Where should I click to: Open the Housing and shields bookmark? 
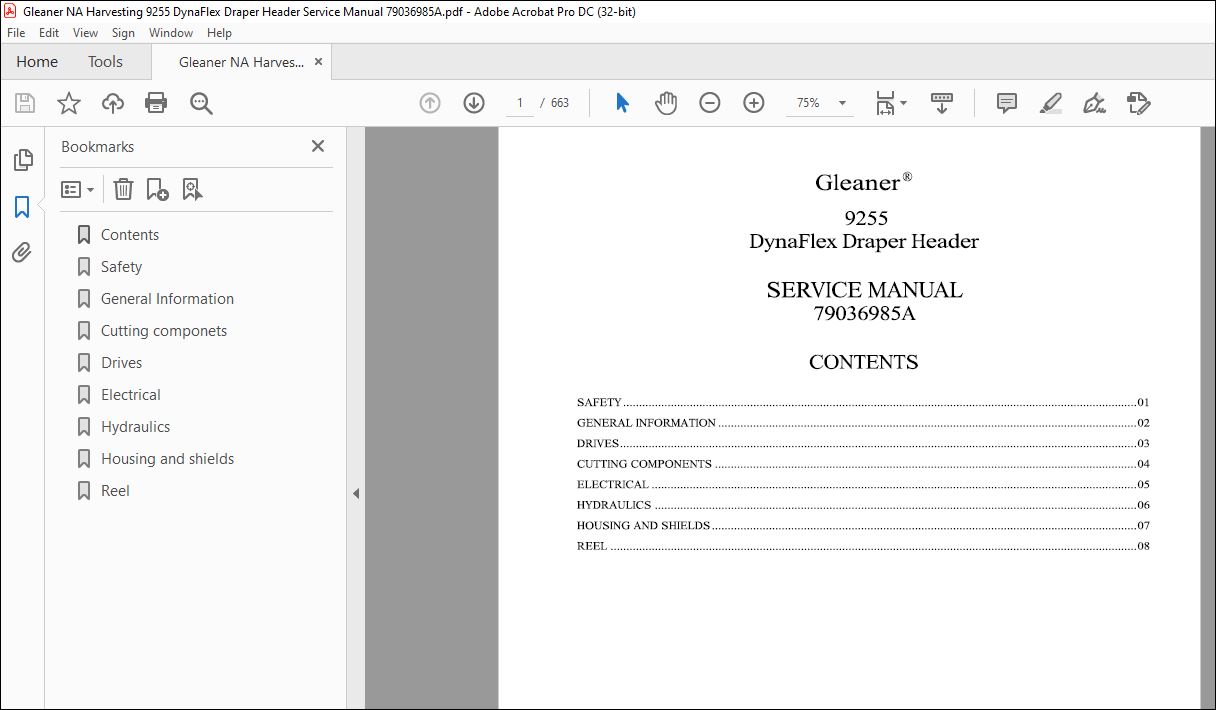[167, 459]
